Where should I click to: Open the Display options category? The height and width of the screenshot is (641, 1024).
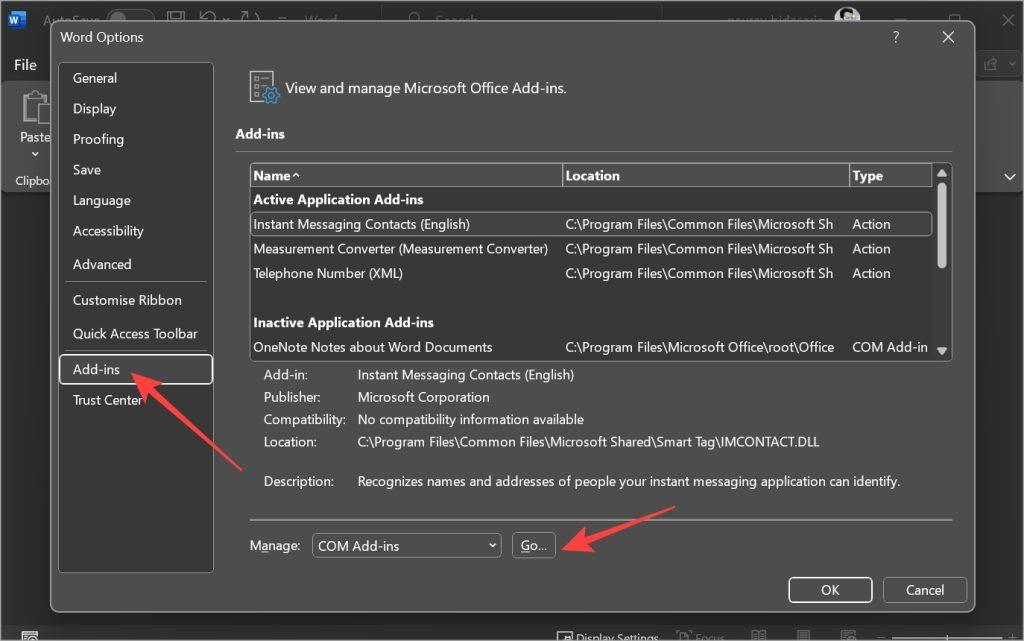[x=95, y=109]
